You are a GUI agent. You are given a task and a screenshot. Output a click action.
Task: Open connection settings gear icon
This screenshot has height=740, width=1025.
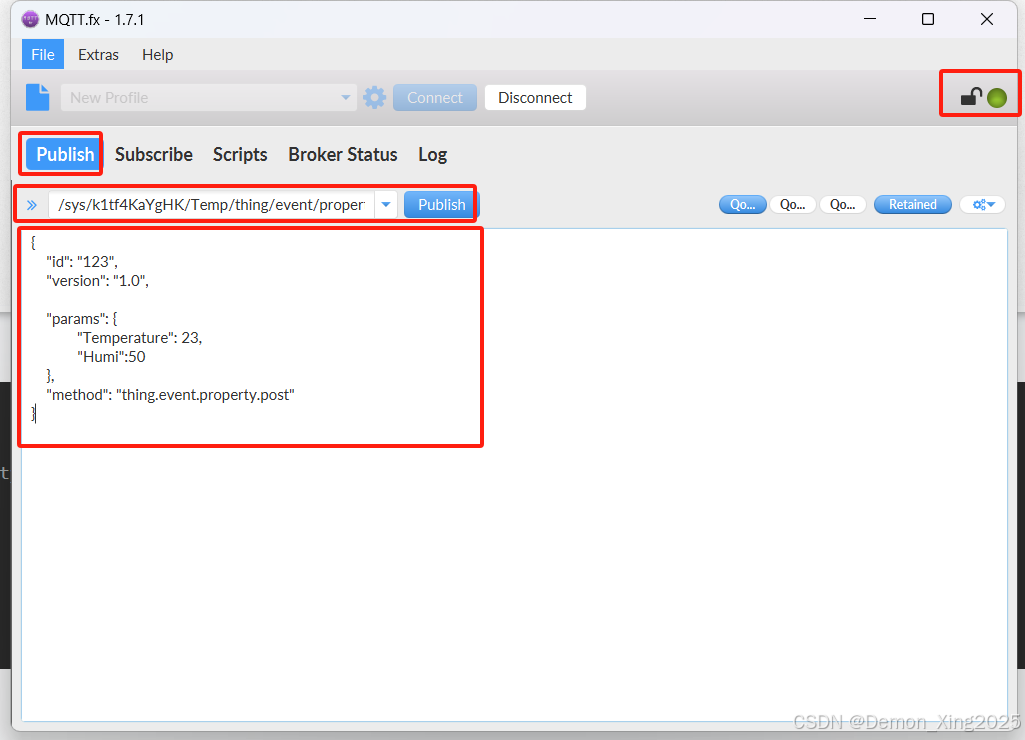(x=375, y=97)
